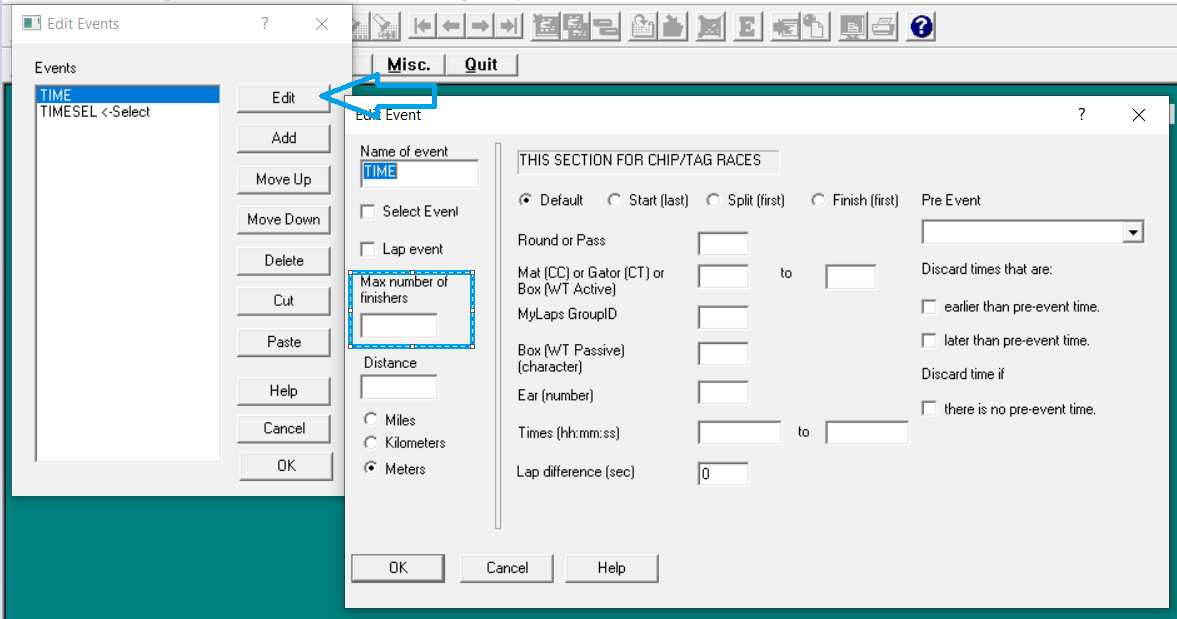1177x619 pixels.
Task: Choose Meters as distance unit
Action: click(x=371, y=468)
